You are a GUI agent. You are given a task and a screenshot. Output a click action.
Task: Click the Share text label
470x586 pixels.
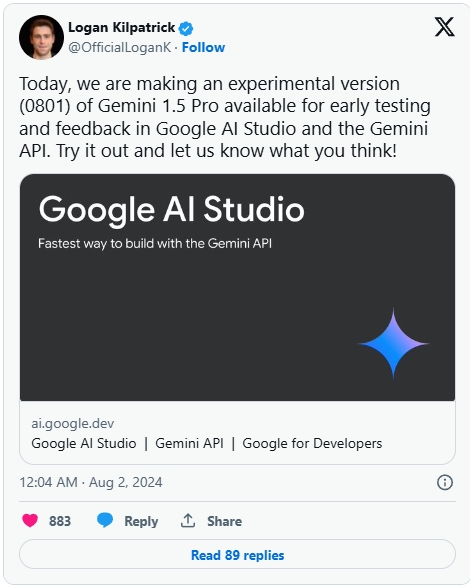(225, 521)
